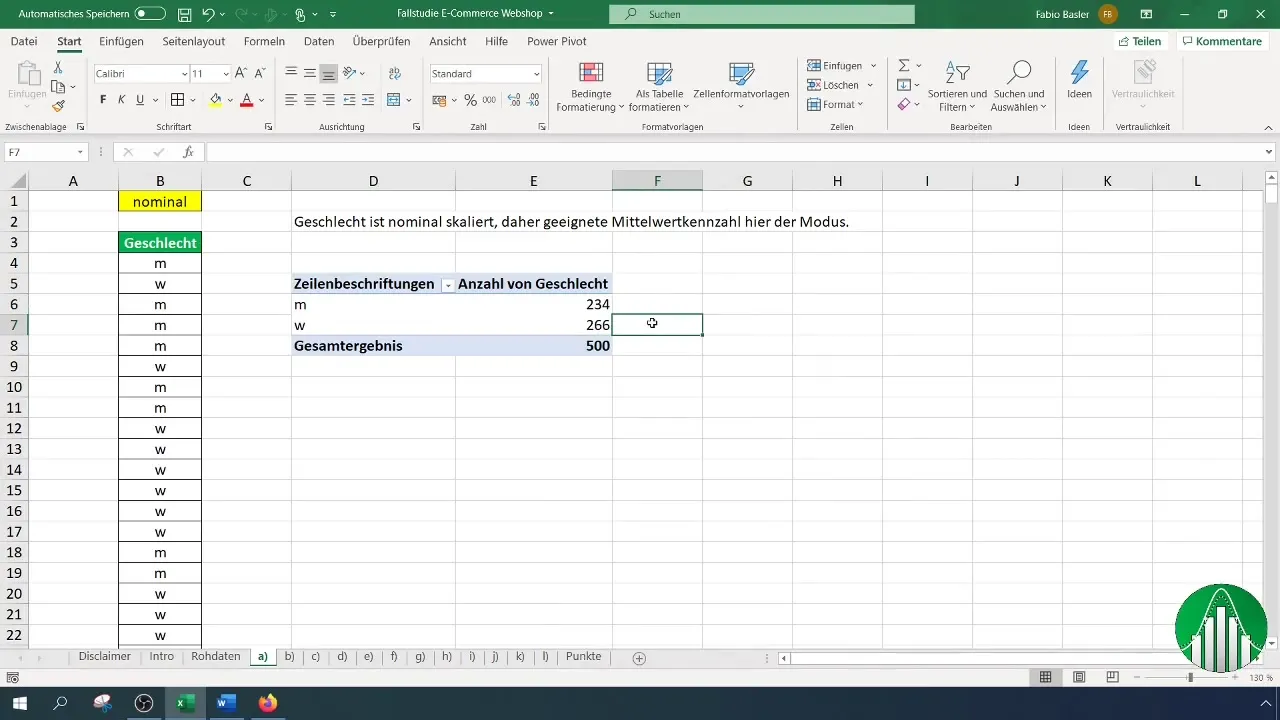Apply the 000 thousands separator format
The image size is (1280, 720).
click(489, 100)
